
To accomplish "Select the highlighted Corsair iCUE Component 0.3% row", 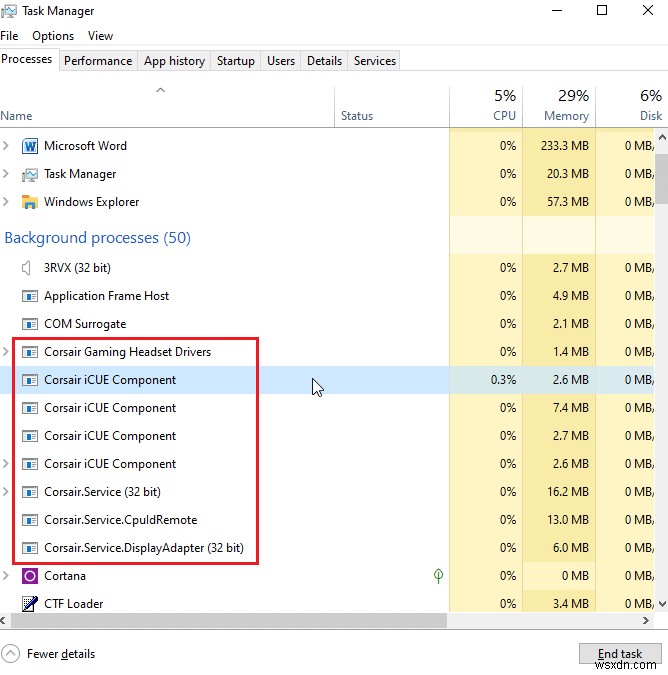I will (327, 380).
